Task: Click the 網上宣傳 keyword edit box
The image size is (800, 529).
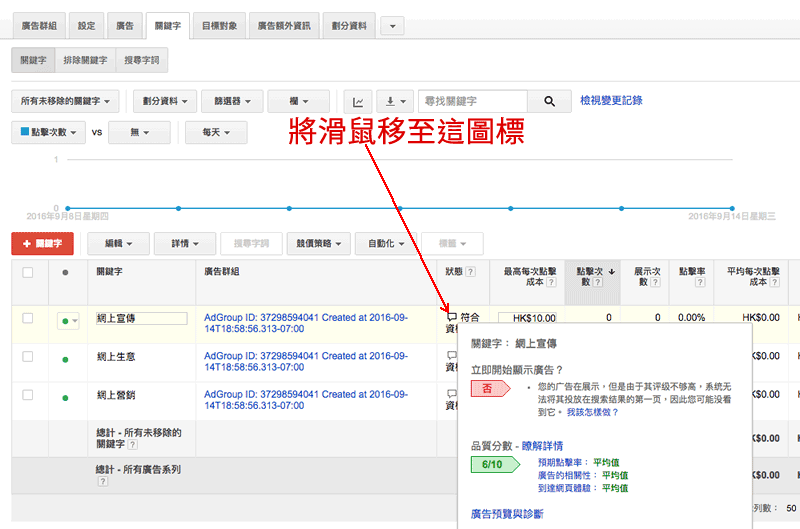Action: coord(141,318)
